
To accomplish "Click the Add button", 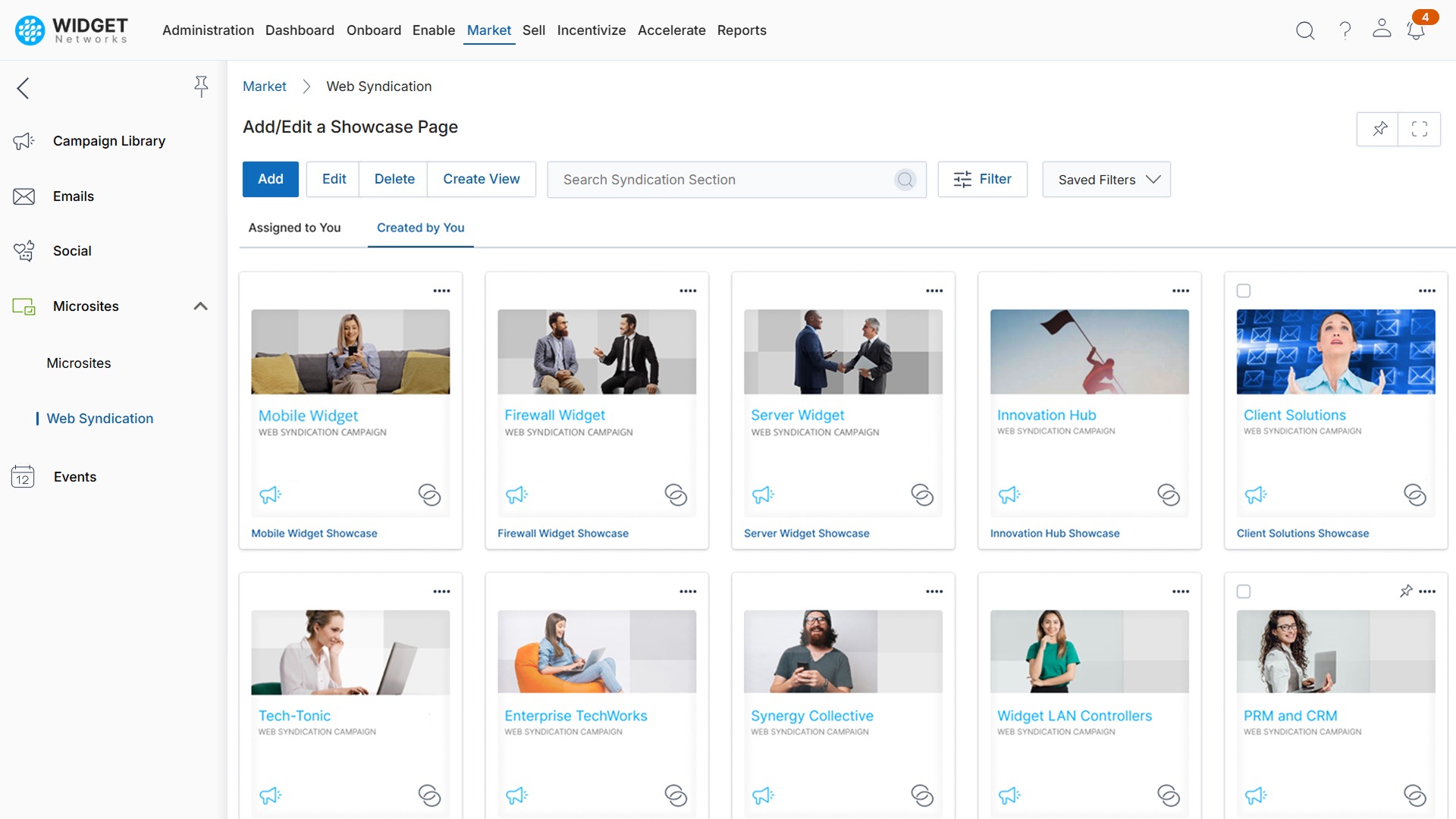I will [x=270, y=179].
